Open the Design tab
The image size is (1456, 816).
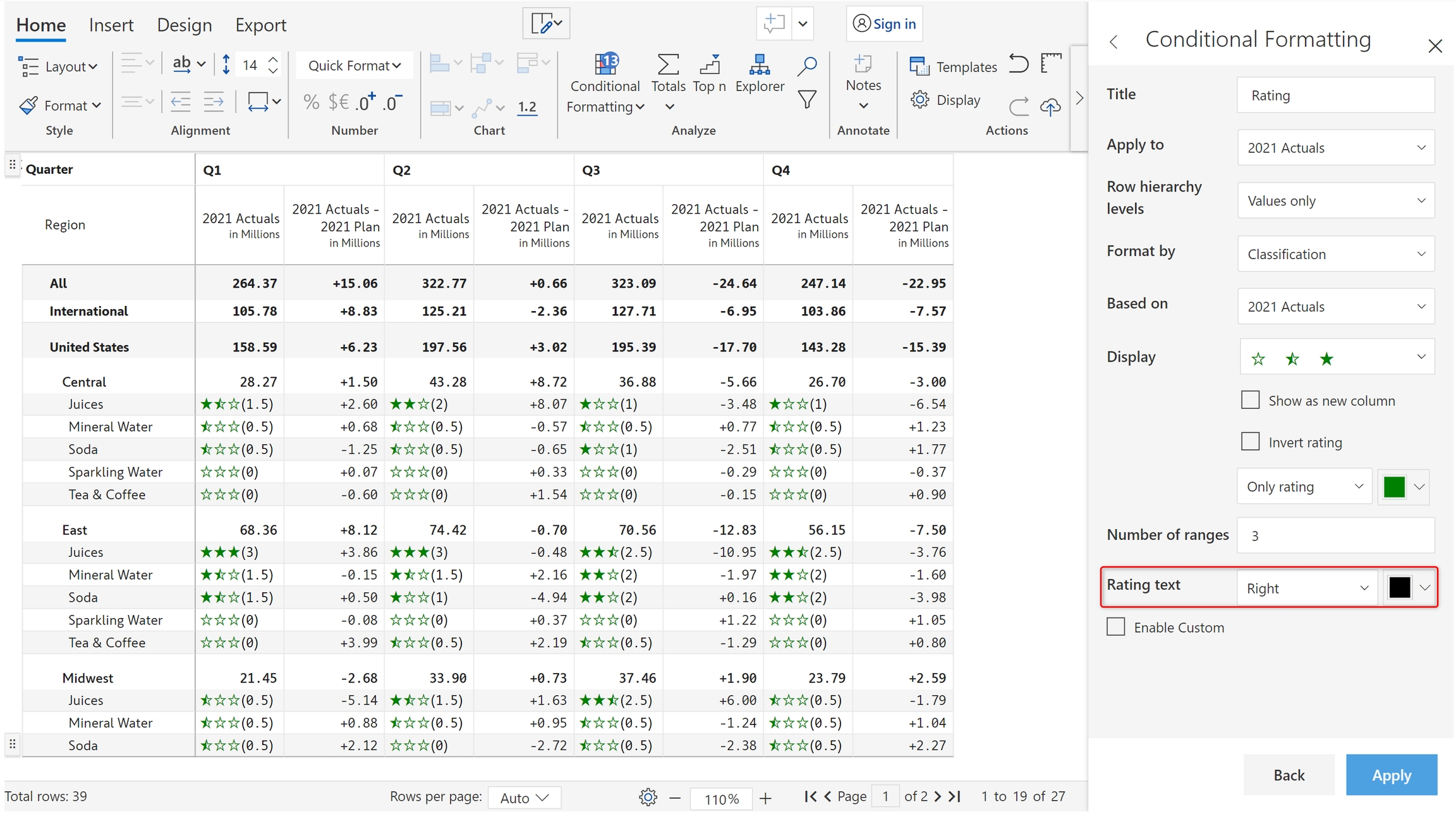click(184, 25)
